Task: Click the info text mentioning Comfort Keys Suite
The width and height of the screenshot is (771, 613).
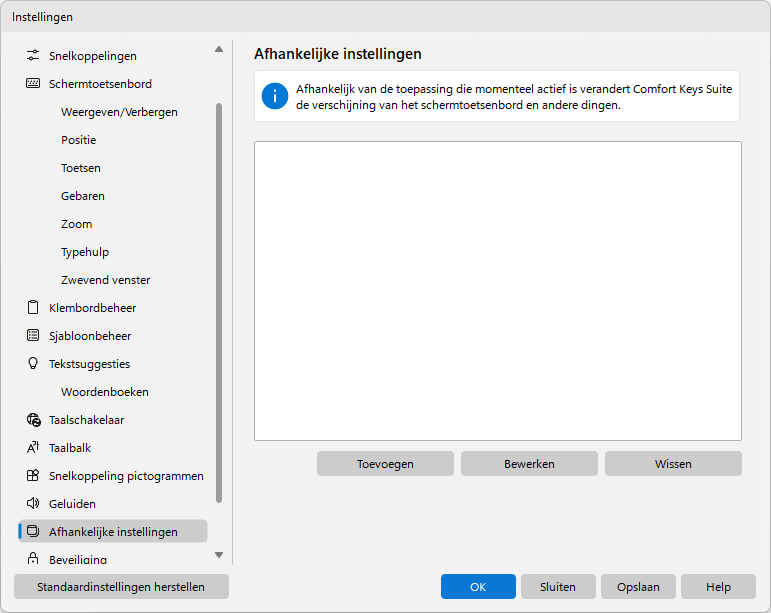Action: (514, 97)
